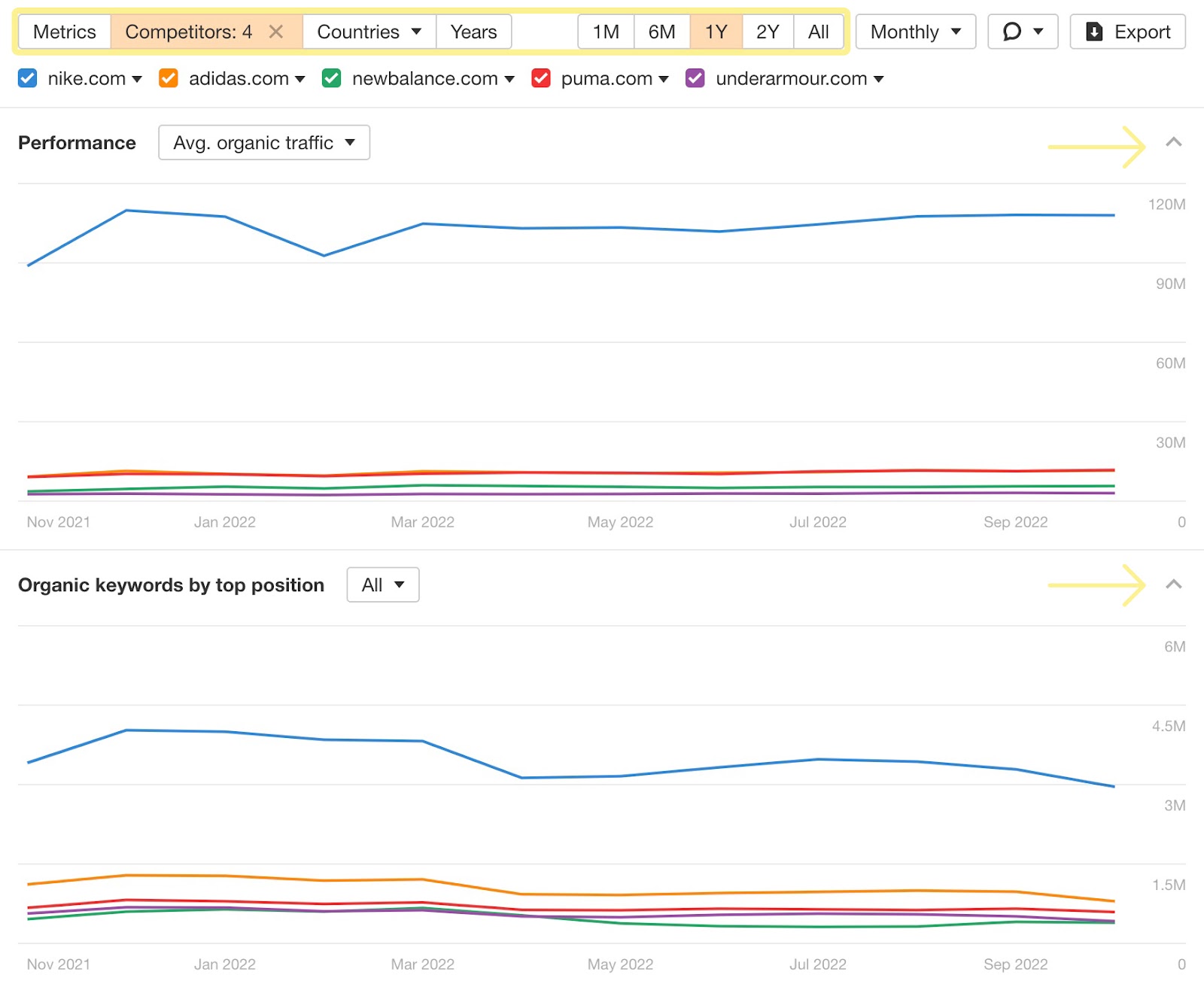The height and width of the screenshot is (990, 1204).
Task: Select the All time range view
Action: (819, 32)
